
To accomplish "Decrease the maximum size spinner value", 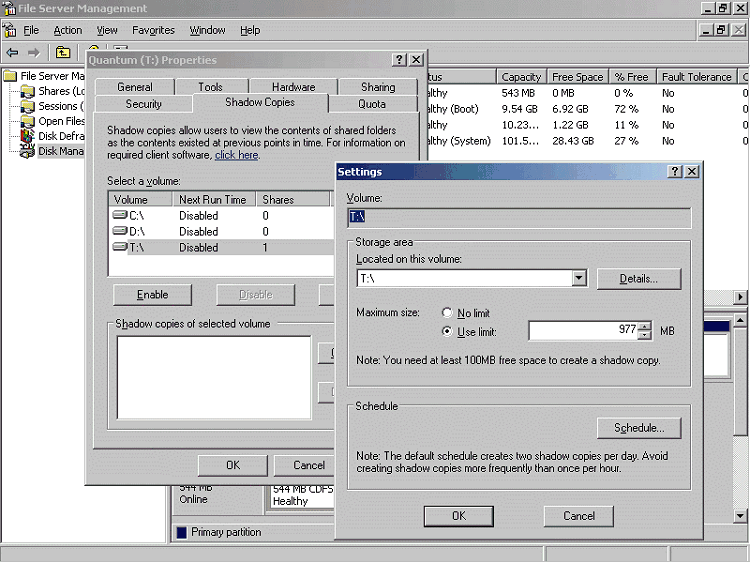I will 645,336.
